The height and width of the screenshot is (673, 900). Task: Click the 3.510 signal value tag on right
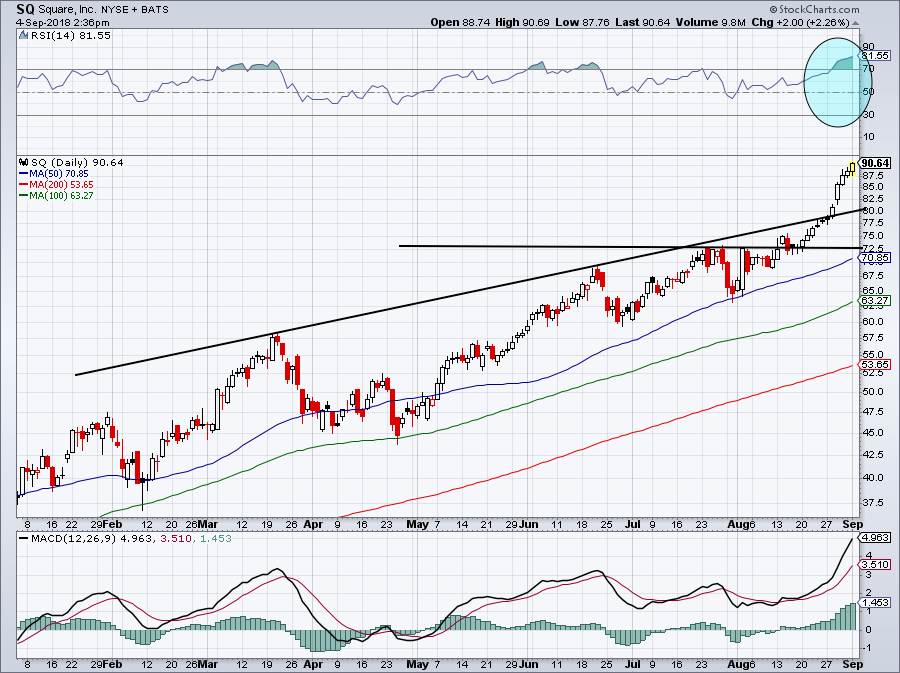click(x=876, y=565)
